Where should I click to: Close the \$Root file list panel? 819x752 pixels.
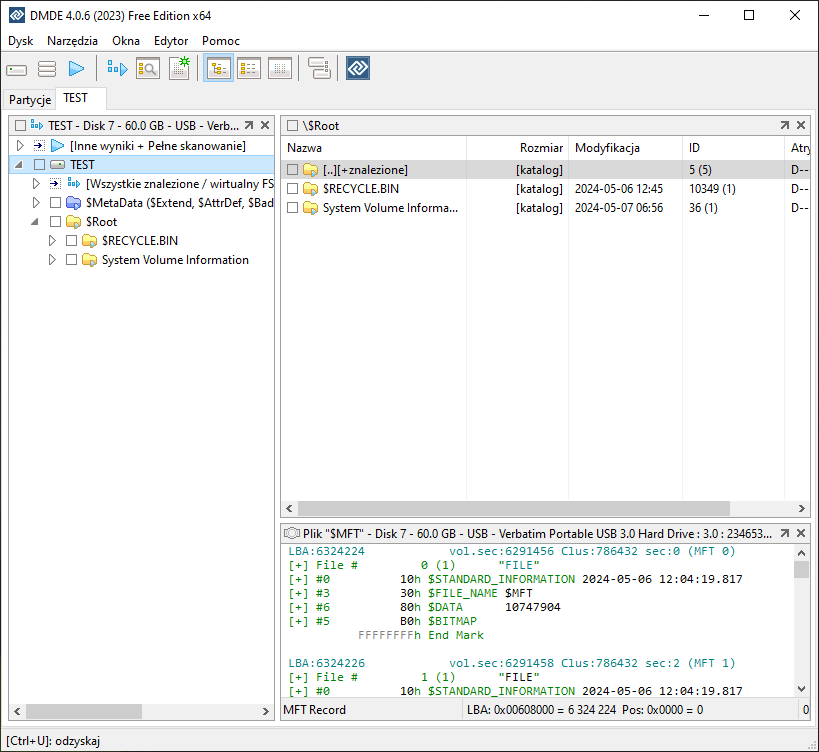click(x=801, y=125)
